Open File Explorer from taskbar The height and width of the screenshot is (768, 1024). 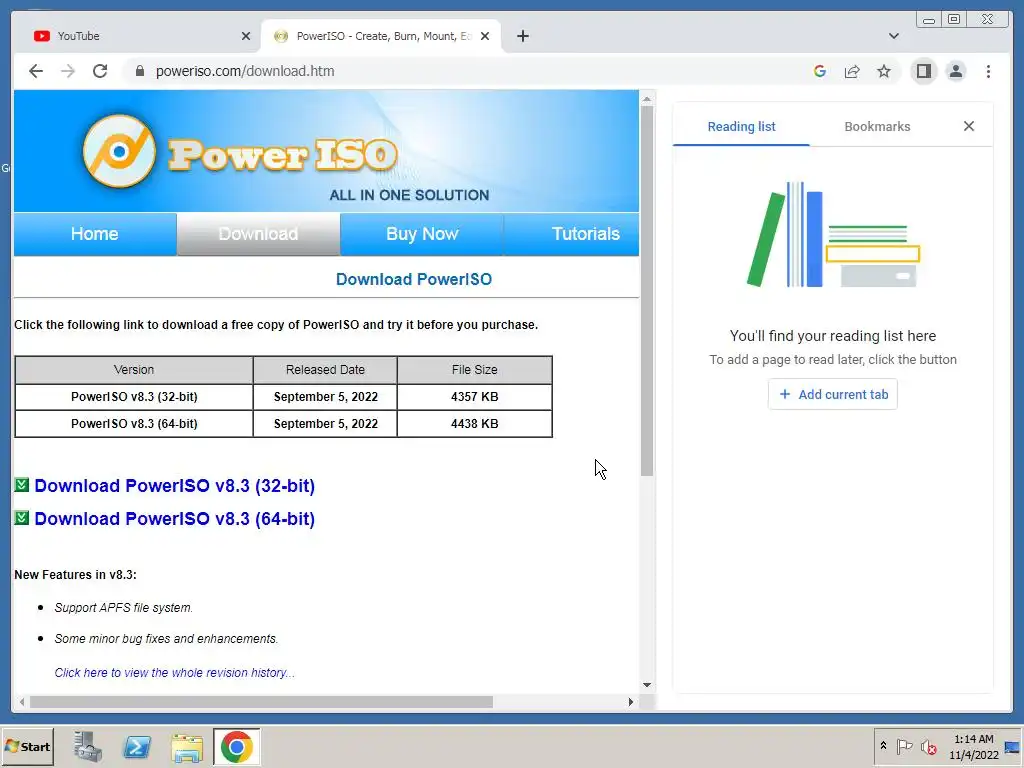pyautogui.click(x=187, y=747)
